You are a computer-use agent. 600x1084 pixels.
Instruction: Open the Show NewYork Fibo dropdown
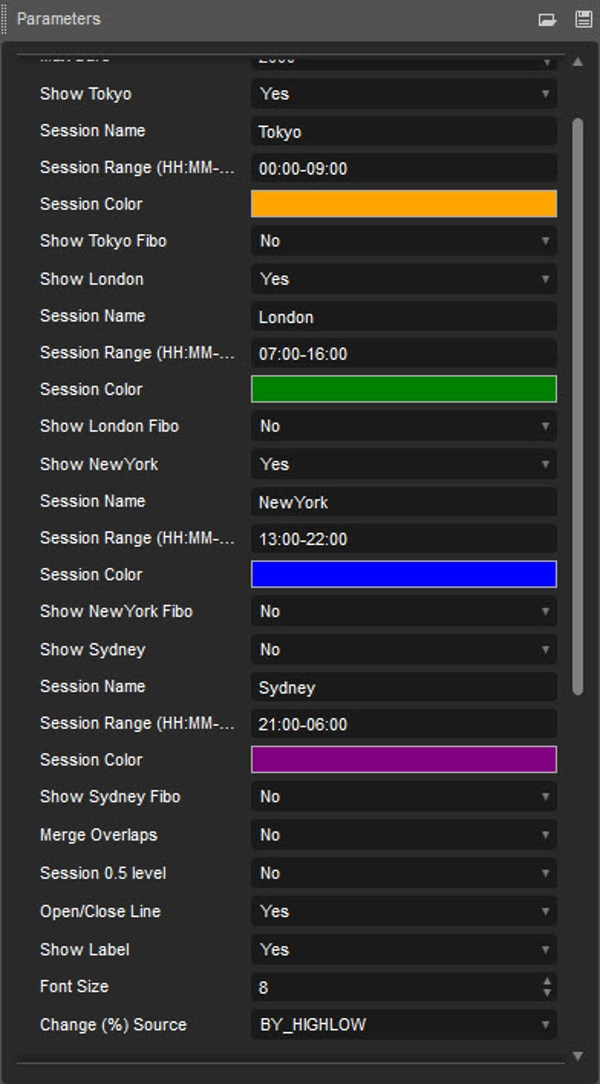click(x=404, y=611)
